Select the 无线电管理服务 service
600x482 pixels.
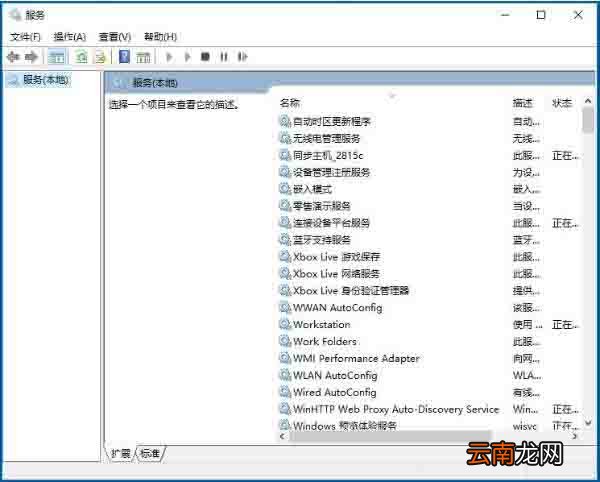click(326, 138)
